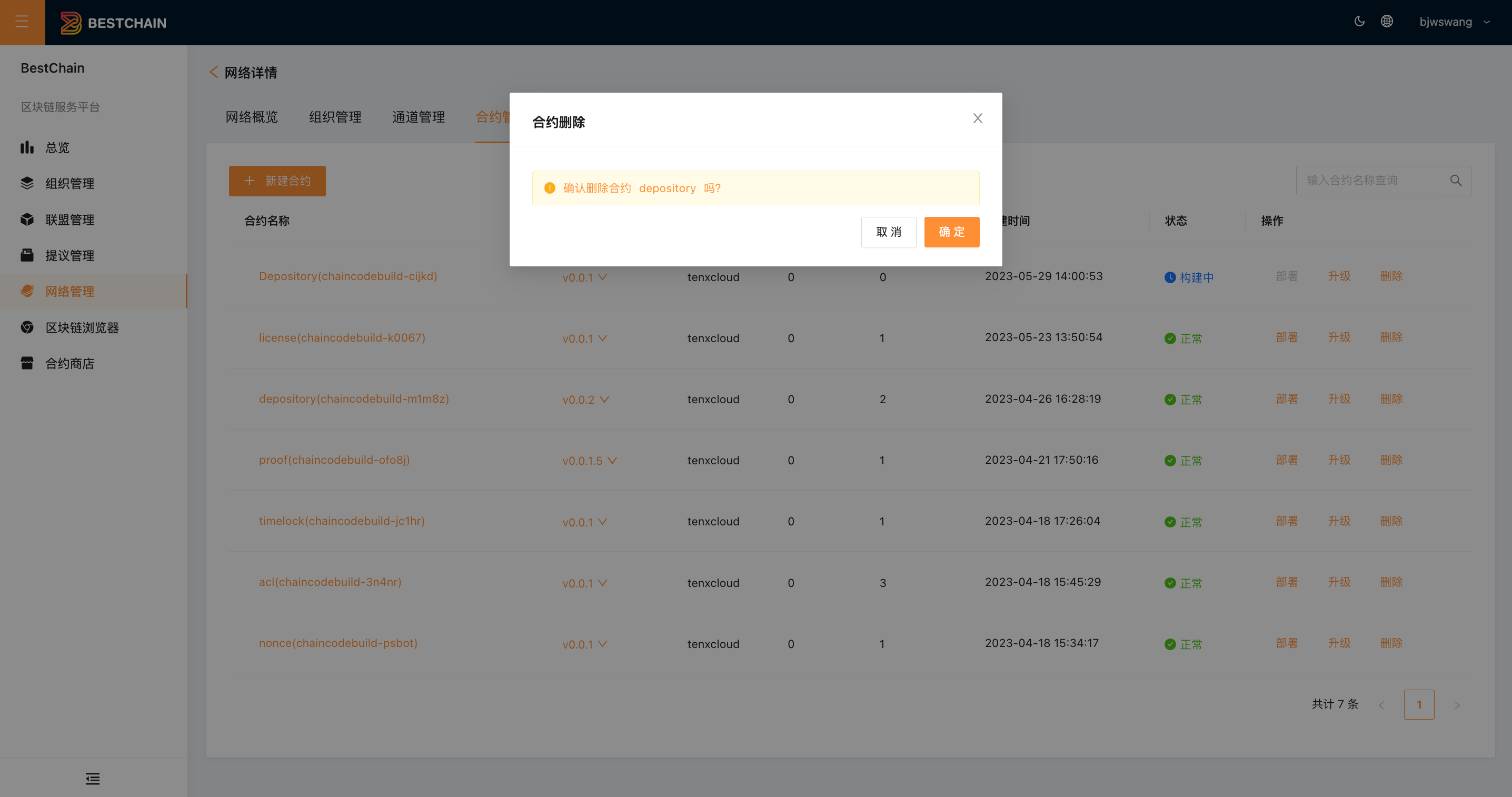Click the BestChain logo
Screen dimensions: 1512x797
[113, 22]
